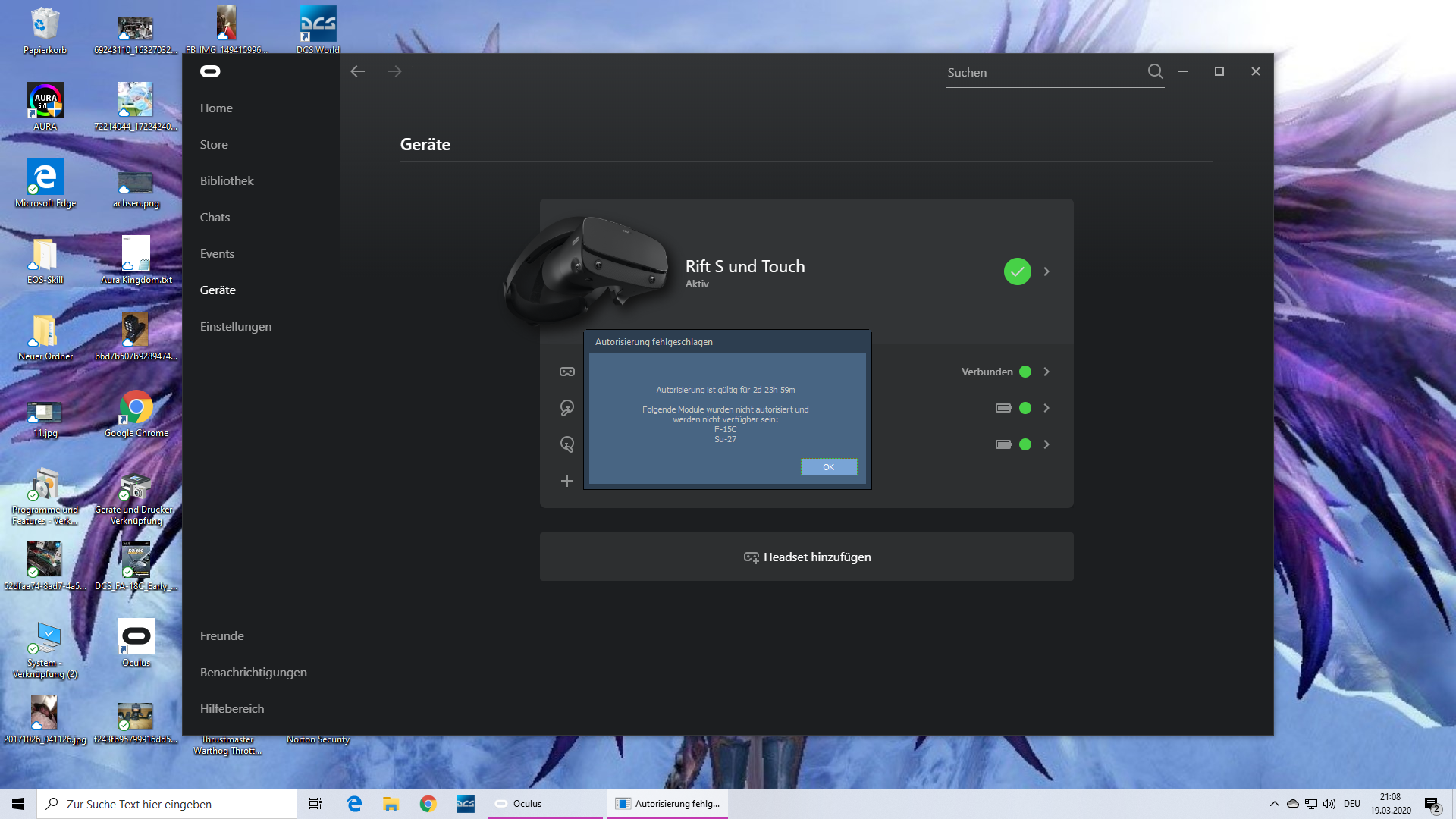Select achsen.png desktop file

point(136,188)
